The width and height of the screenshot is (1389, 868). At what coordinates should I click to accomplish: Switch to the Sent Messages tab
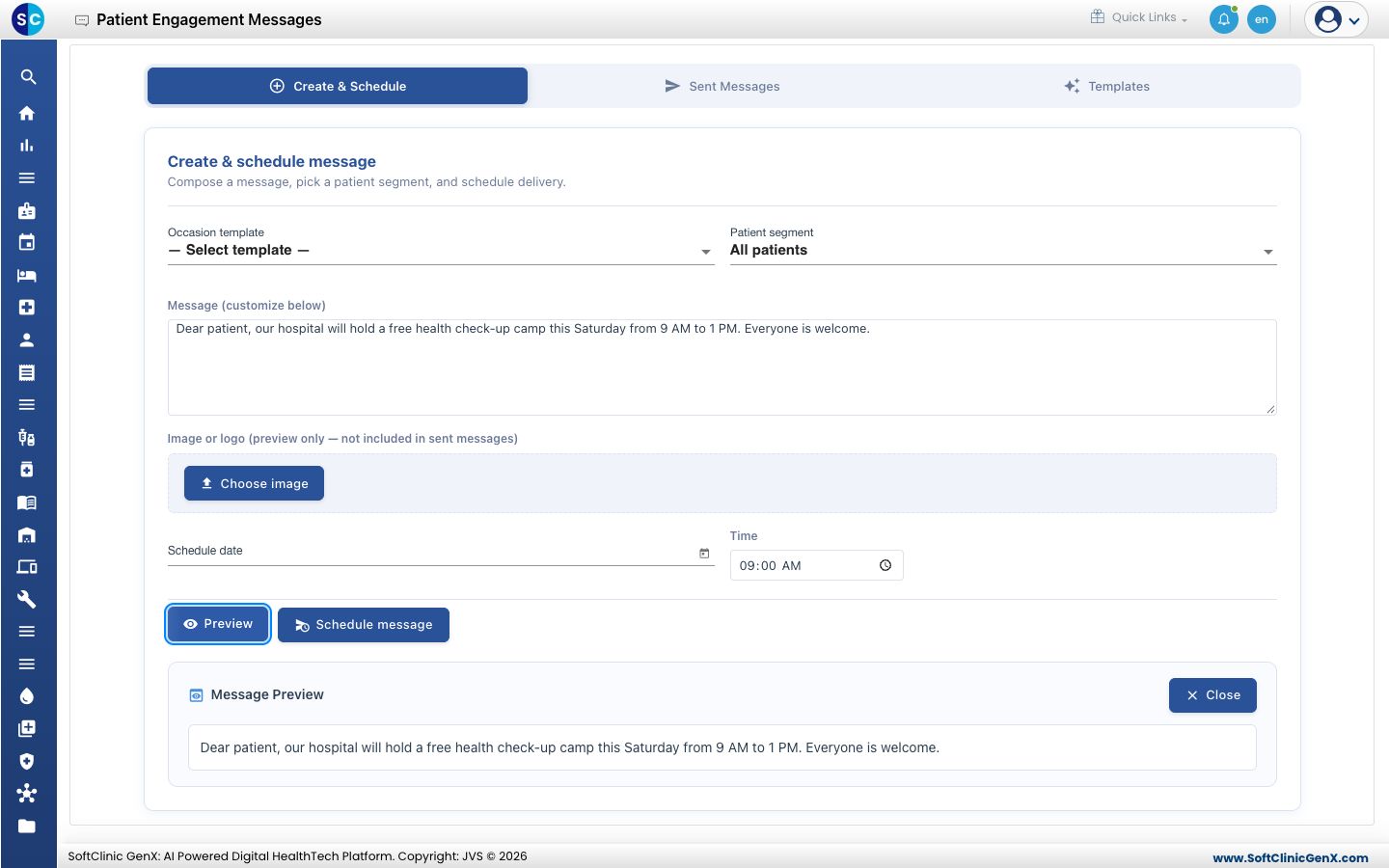click(722, 86)
